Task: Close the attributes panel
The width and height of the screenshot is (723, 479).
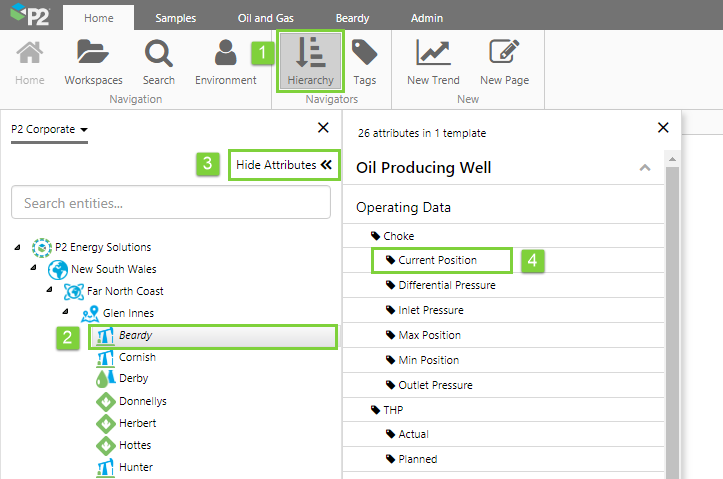Action: tap(663, 128)
